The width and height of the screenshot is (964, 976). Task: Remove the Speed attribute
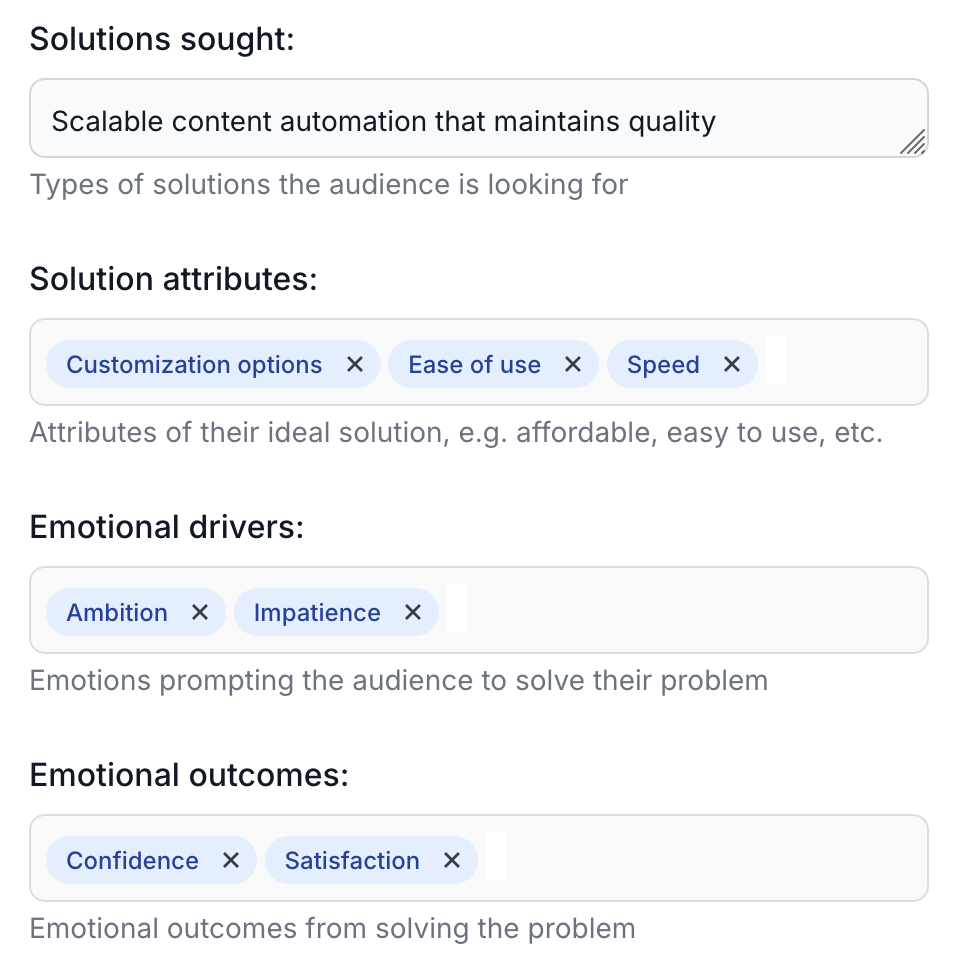[733, 364]
